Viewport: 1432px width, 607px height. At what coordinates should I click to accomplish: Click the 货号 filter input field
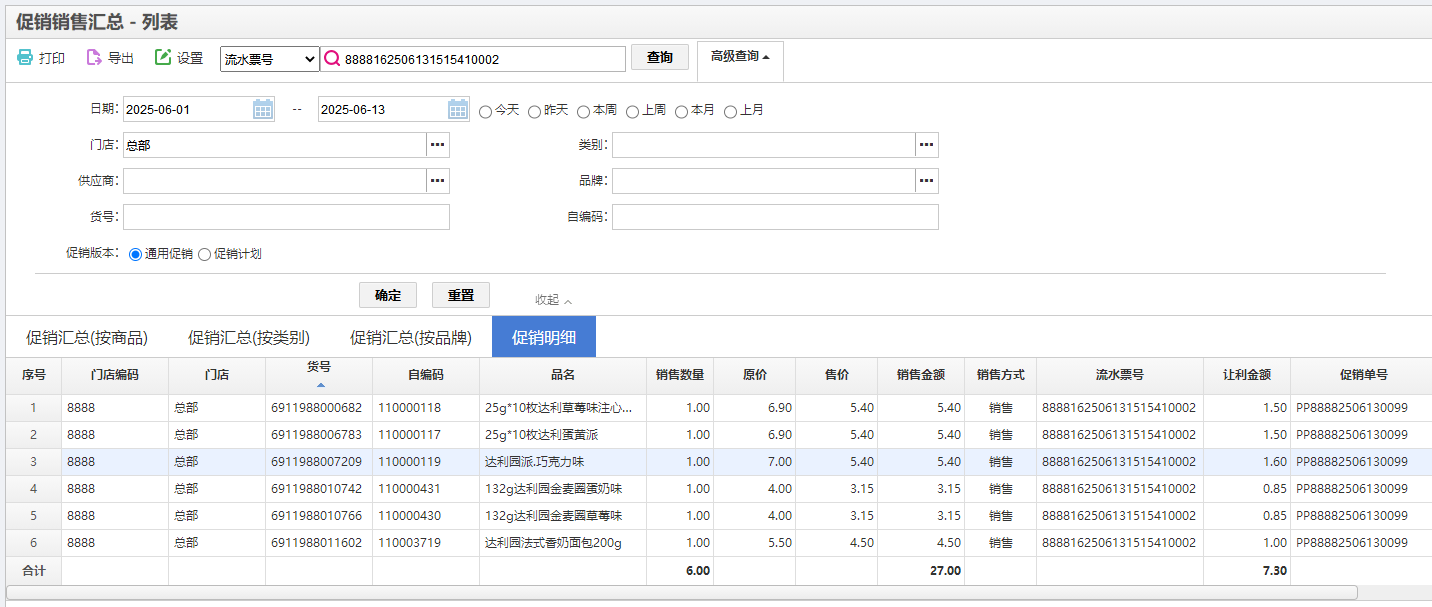click(x=286, y=217)
